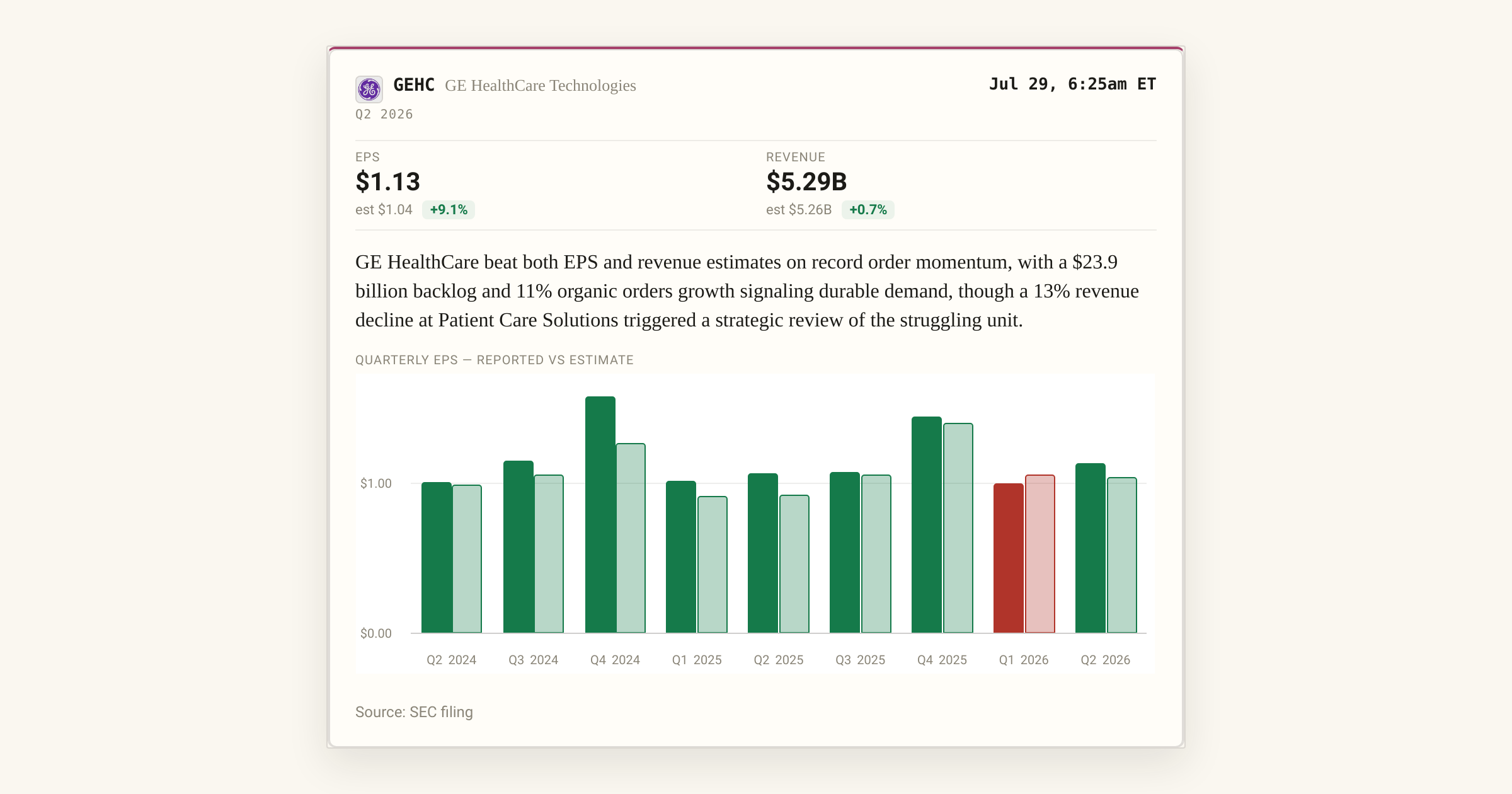Click the EPS metric heading
The image size is (1512, 794).
coord(367,157)
